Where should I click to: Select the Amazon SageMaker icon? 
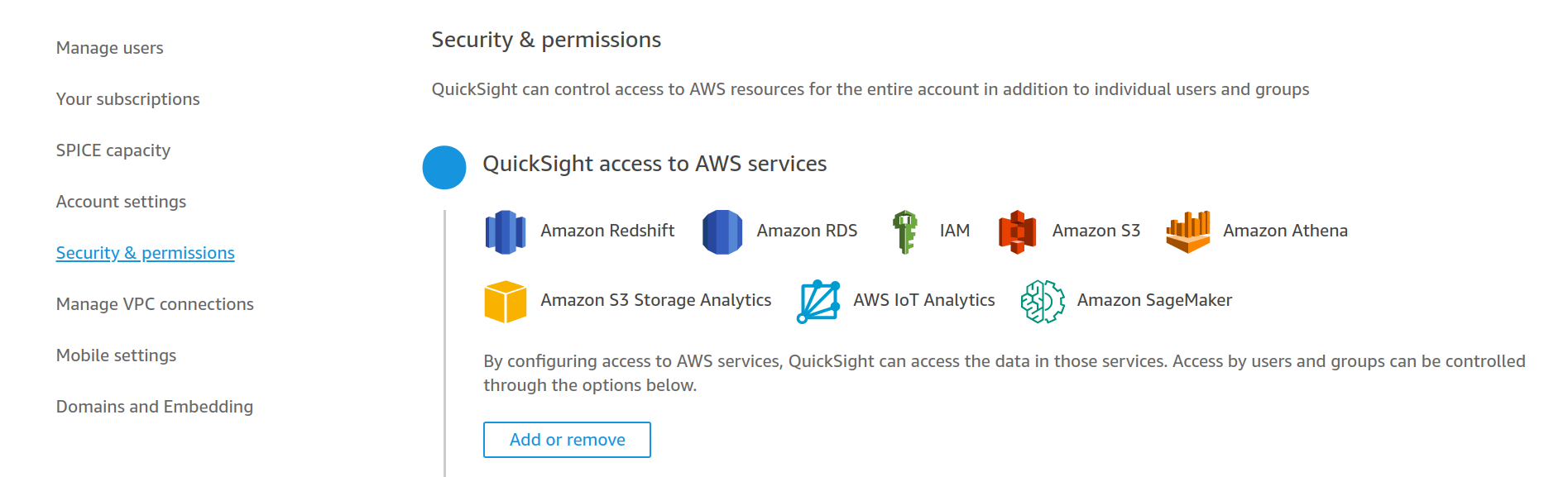(1042, 300)
